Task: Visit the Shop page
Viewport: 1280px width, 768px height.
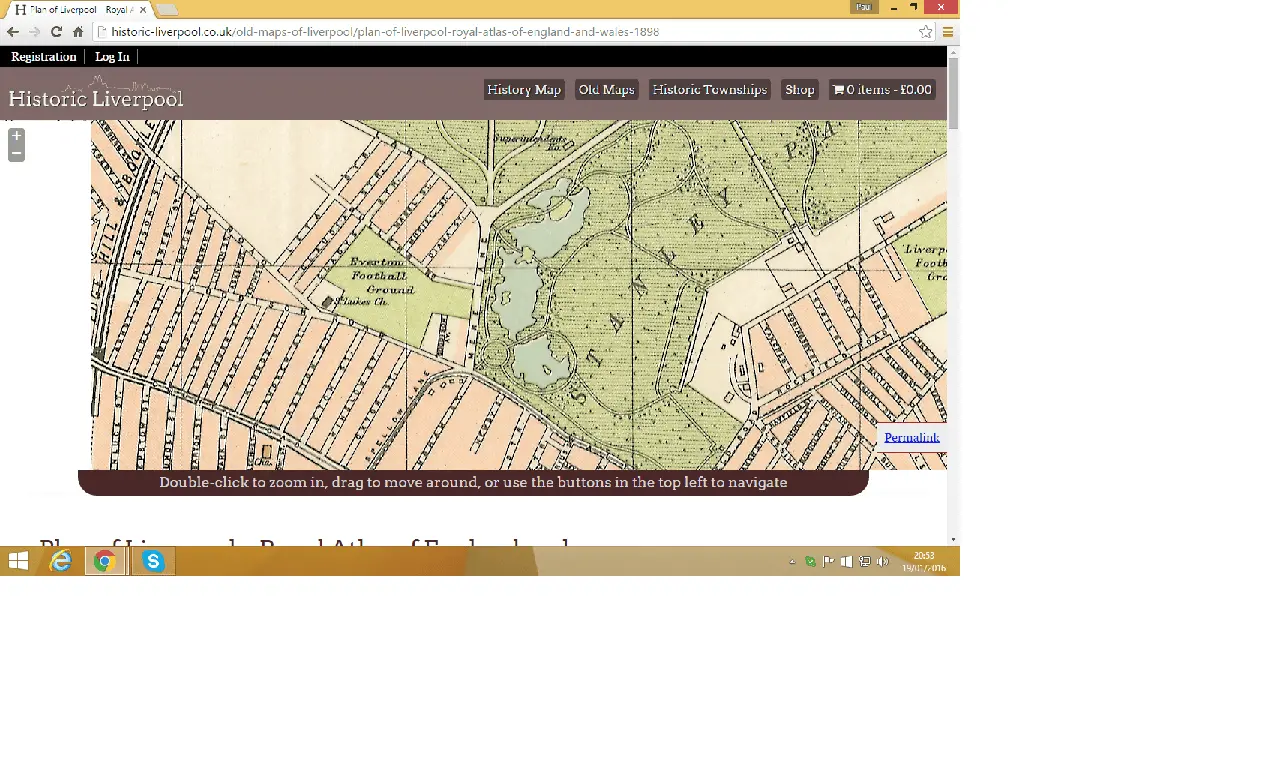Action: coord(799,90)
